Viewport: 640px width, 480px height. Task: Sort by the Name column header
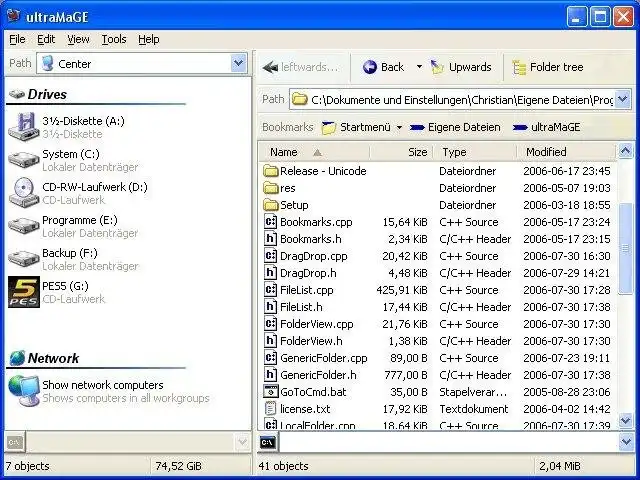(x=314, y=152)
